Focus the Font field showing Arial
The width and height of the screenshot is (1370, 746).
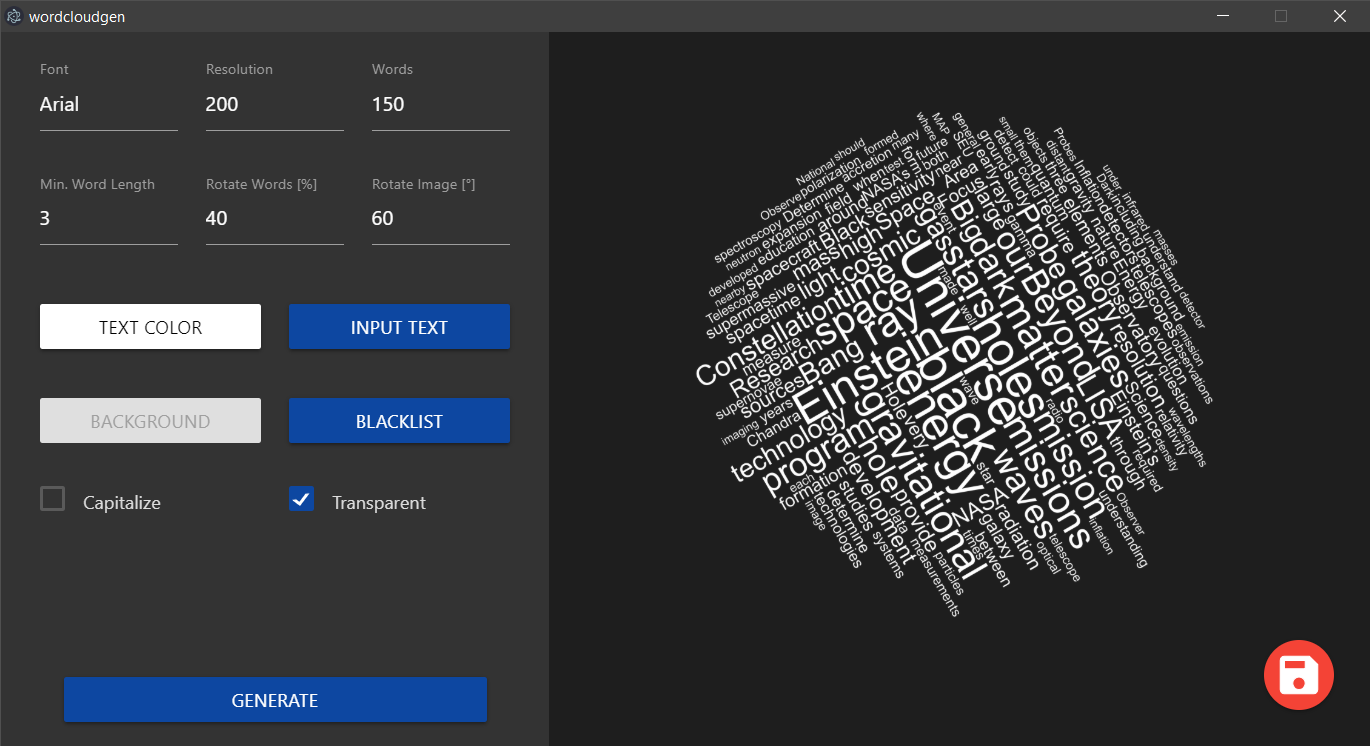109,105
